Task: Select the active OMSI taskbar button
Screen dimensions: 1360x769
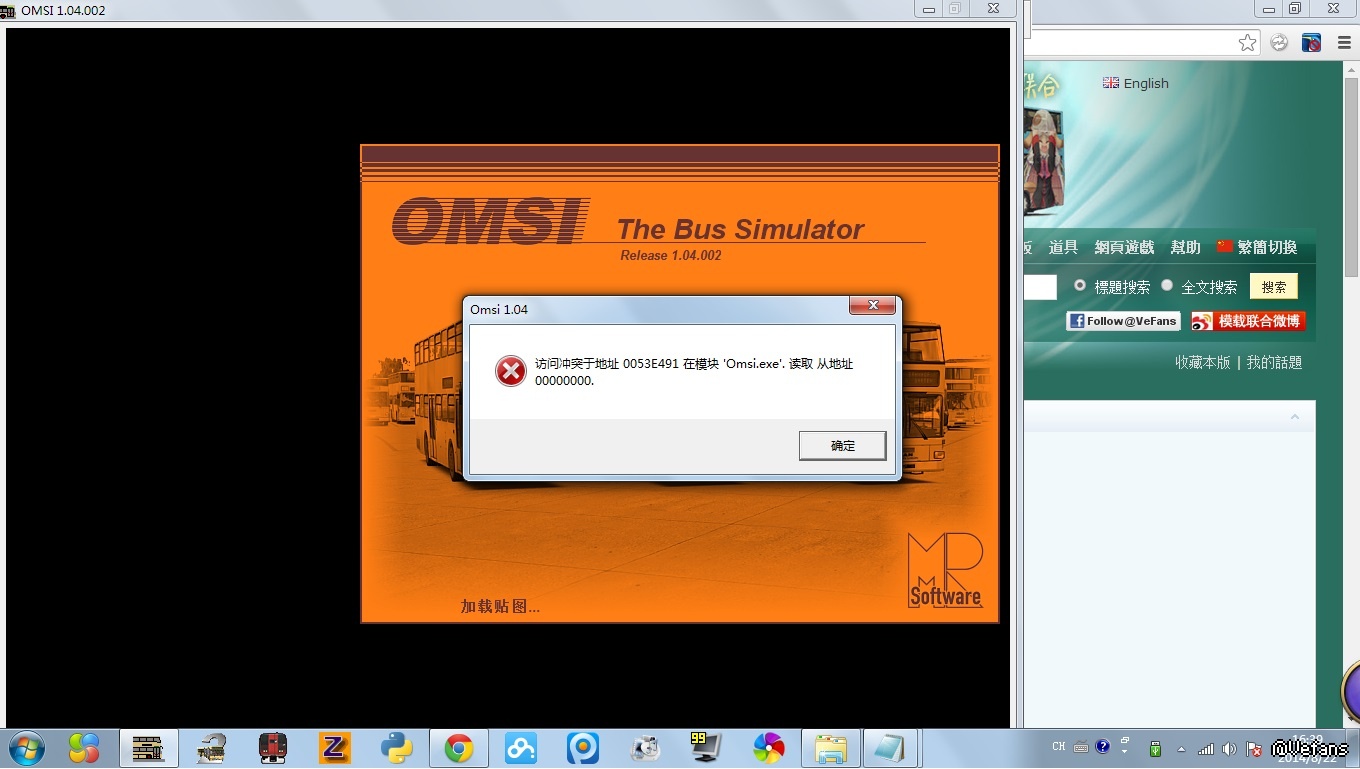Action: 148,748
